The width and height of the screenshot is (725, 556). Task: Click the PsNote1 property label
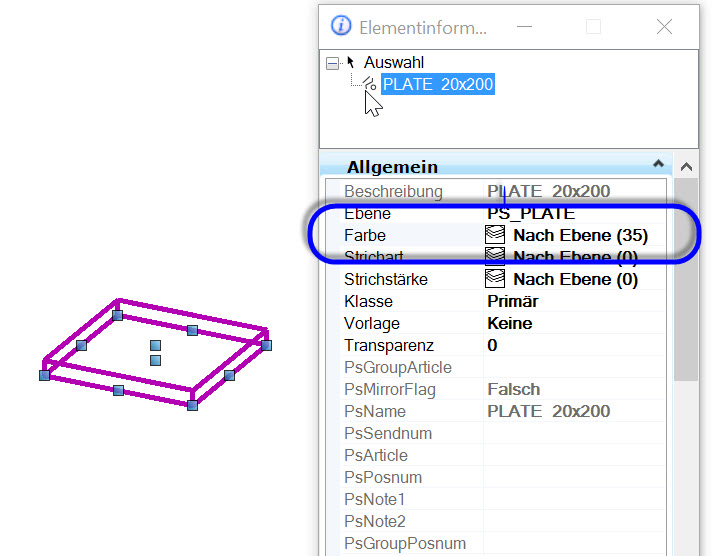coord(375,500)
